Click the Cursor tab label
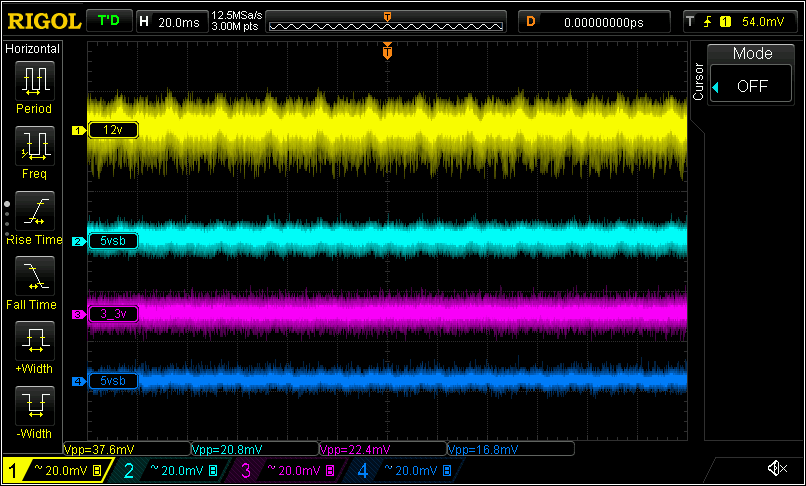The image size is (806, 486). pyautogui.click(x=698, y=81)
